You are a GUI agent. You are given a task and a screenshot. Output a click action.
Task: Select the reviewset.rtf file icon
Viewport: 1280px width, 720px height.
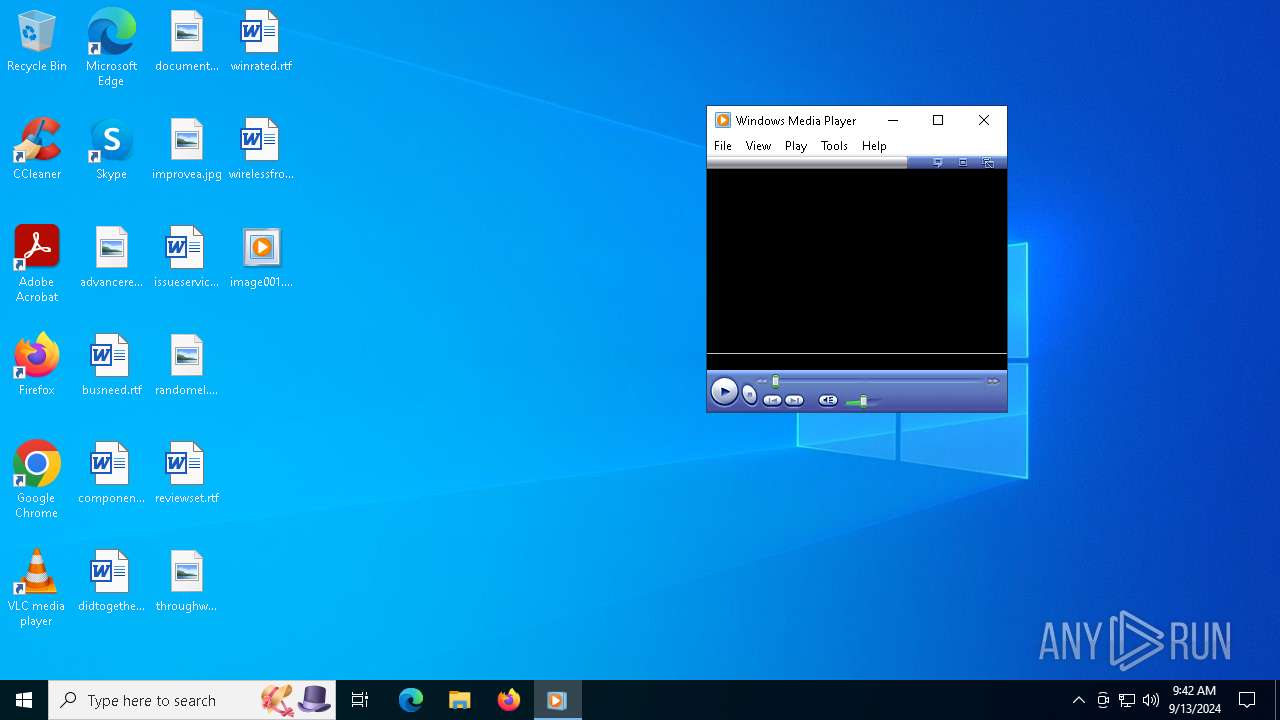[x=187, y=474]
